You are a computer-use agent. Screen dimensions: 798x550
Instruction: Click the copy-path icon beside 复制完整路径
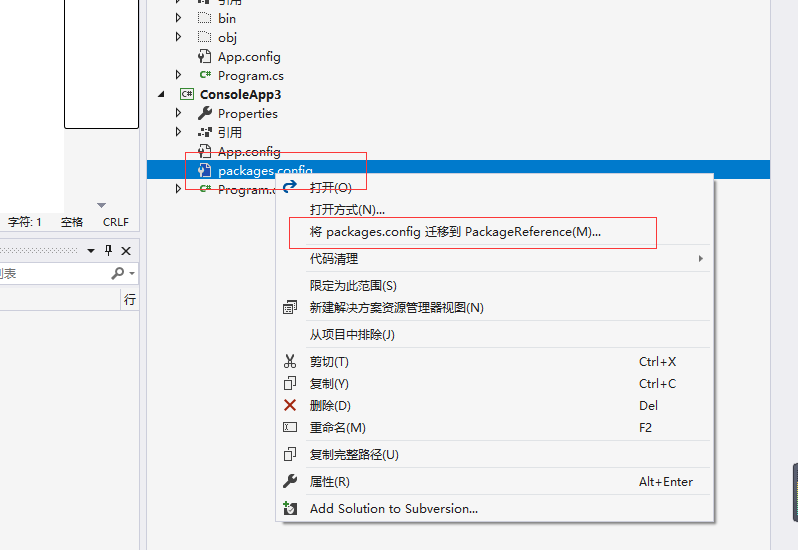tap(290, 454)
